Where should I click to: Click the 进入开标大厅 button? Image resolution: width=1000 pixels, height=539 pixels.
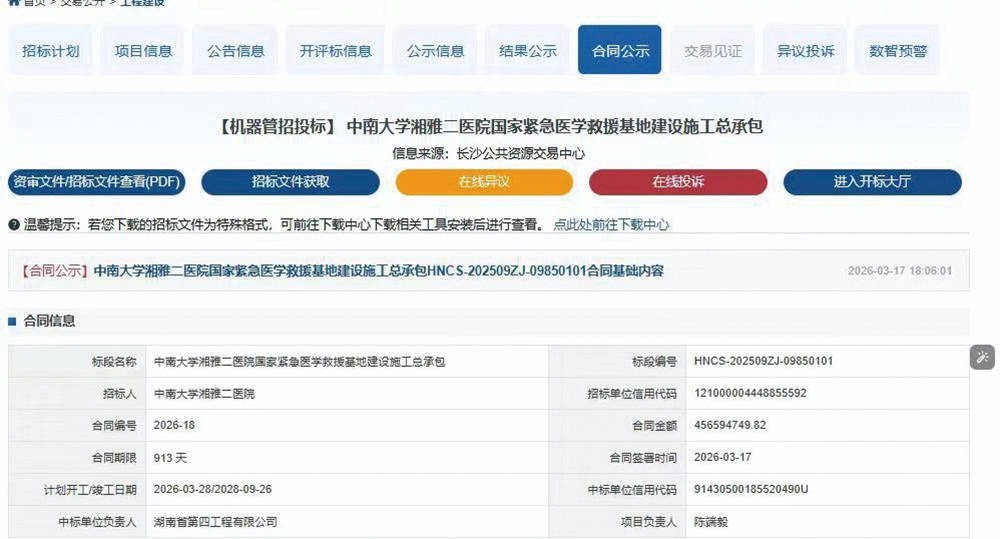[x=872, y=182]
